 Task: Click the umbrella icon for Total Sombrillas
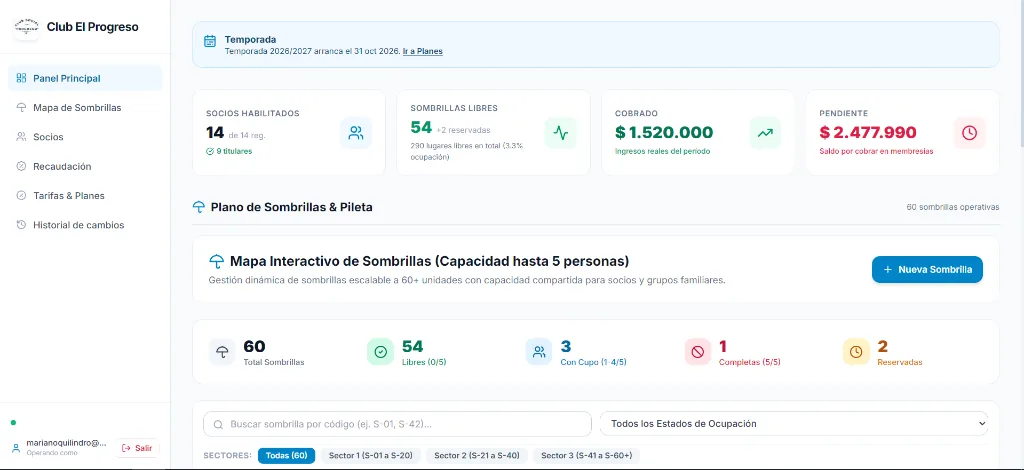click(223, 352)
